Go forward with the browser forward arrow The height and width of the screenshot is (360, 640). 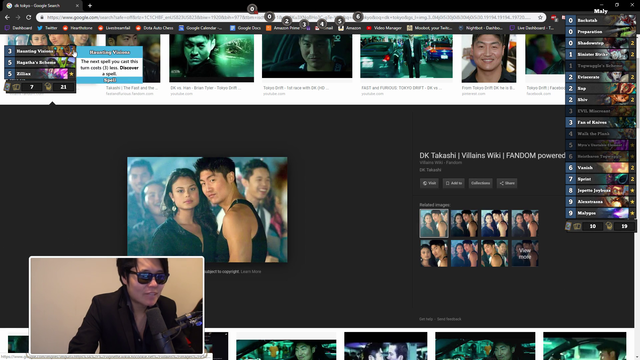coord(18,18)
